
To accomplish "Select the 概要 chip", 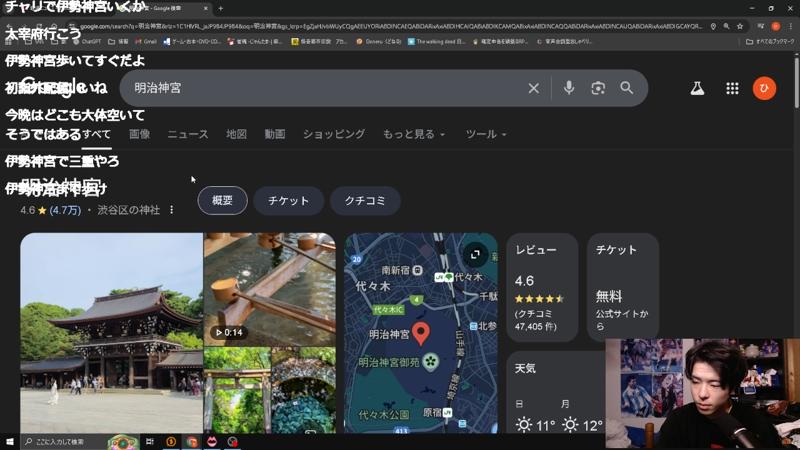I will click(222, 201).
